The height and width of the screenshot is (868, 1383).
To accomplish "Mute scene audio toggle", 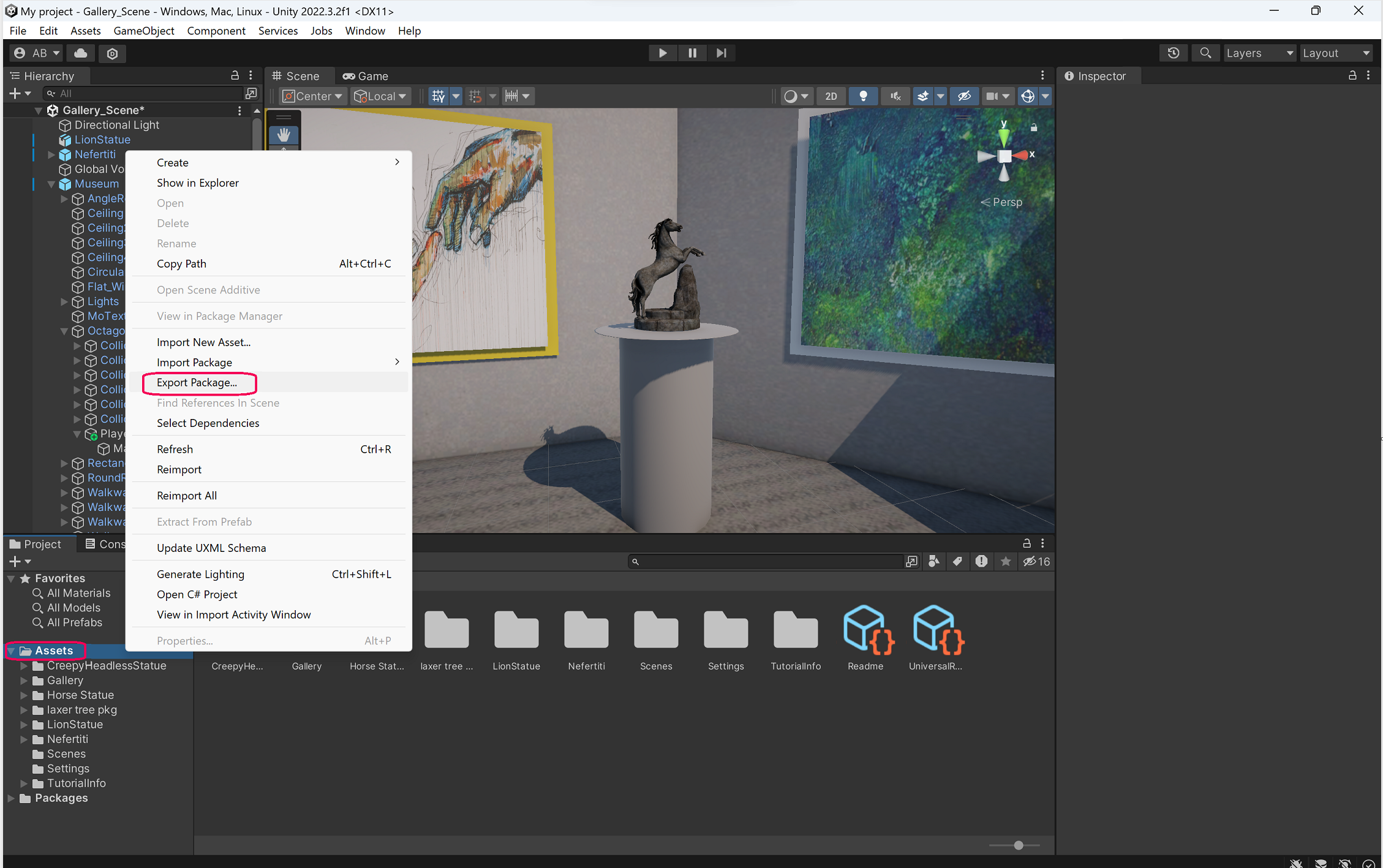I will click(x=895, y=96).
